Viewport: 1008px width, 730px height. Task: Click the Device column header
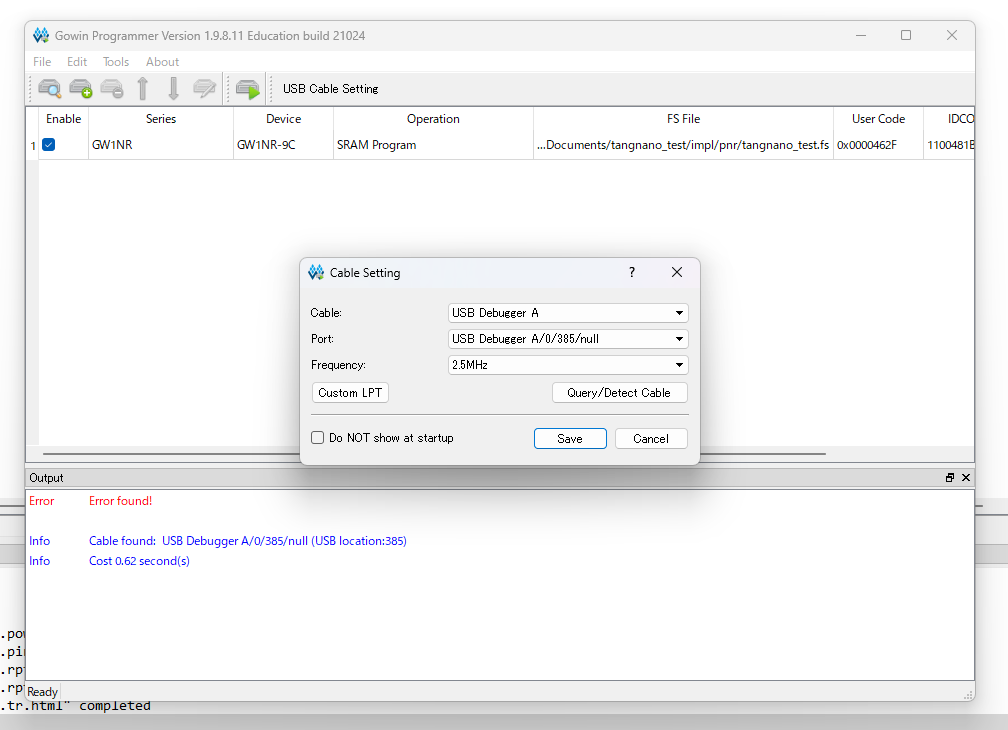(x=284, y=119)
